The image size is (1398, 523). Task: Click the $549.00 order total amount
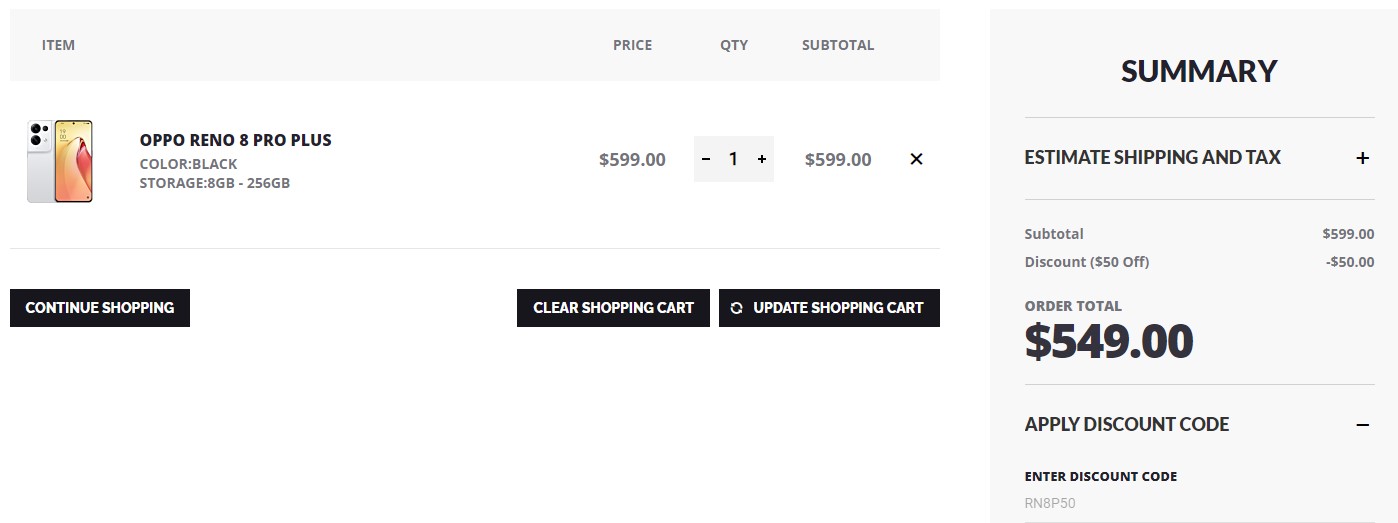point(1108,342)
